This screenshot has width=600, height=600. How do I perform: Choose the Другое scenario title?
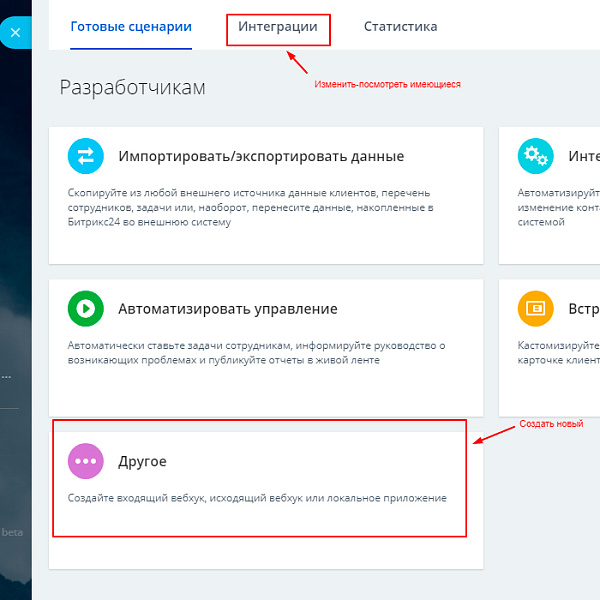tap(142, 461)
